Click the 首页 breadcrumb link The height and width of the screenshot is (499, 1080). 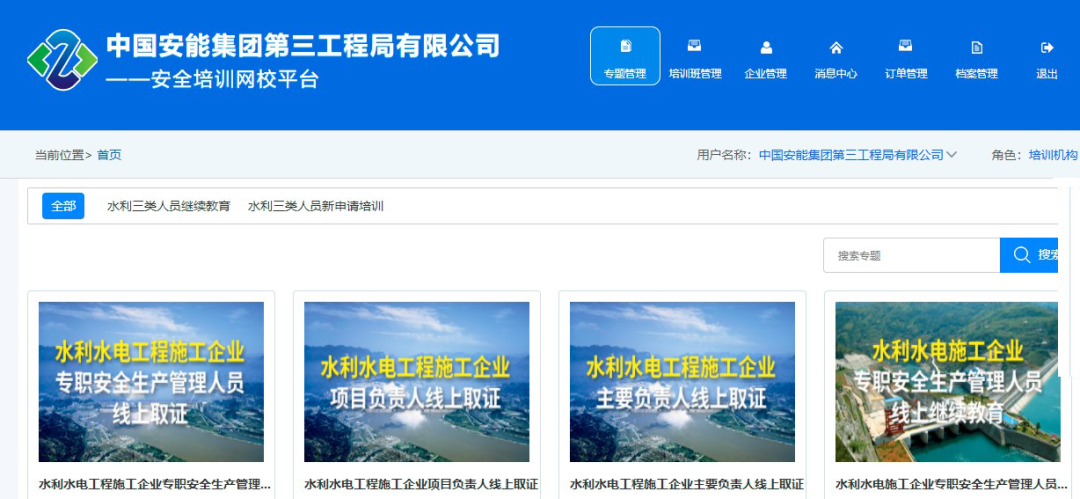tap(109, 155)
